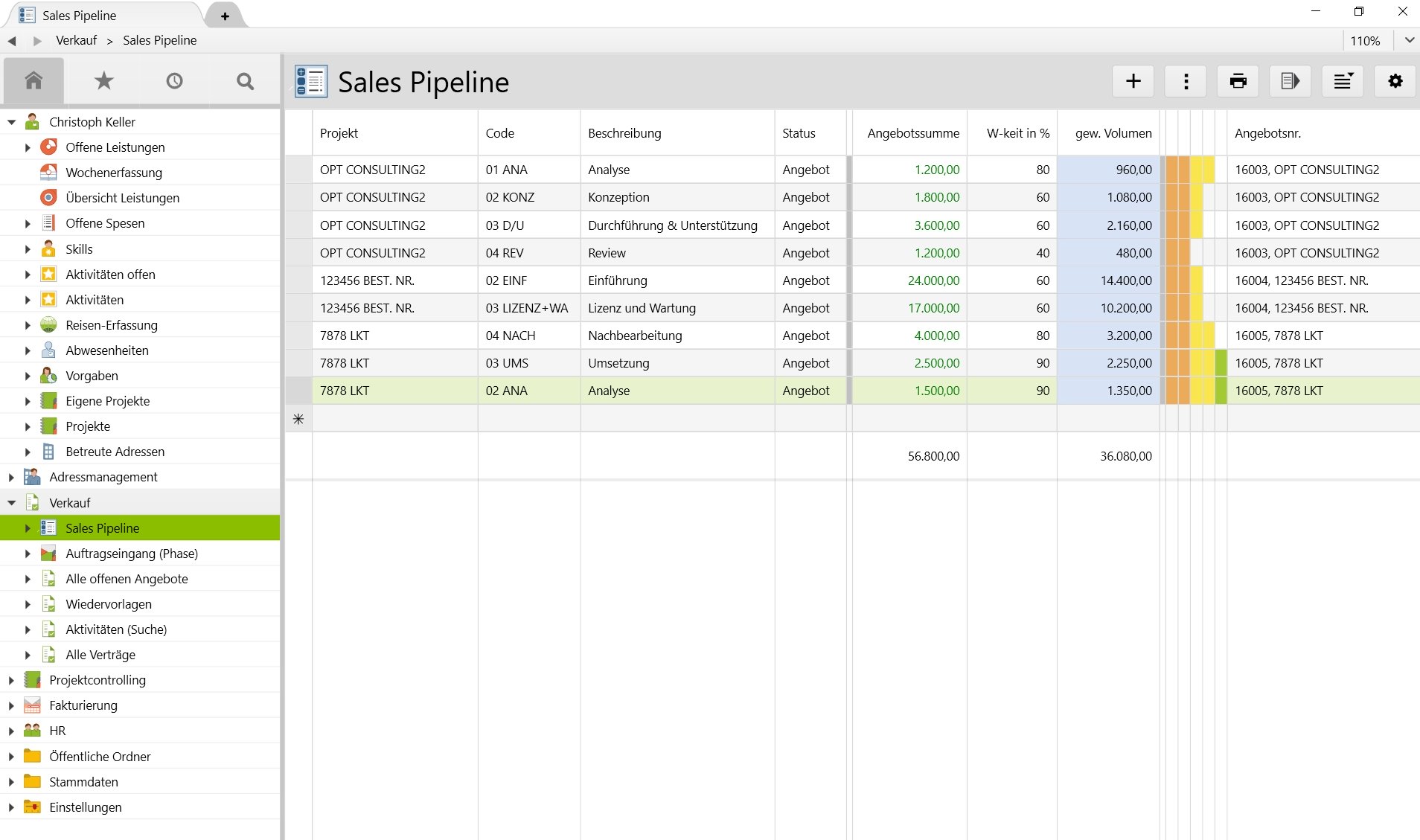Open the favorites star icon in sidebar

click(103, 80)
